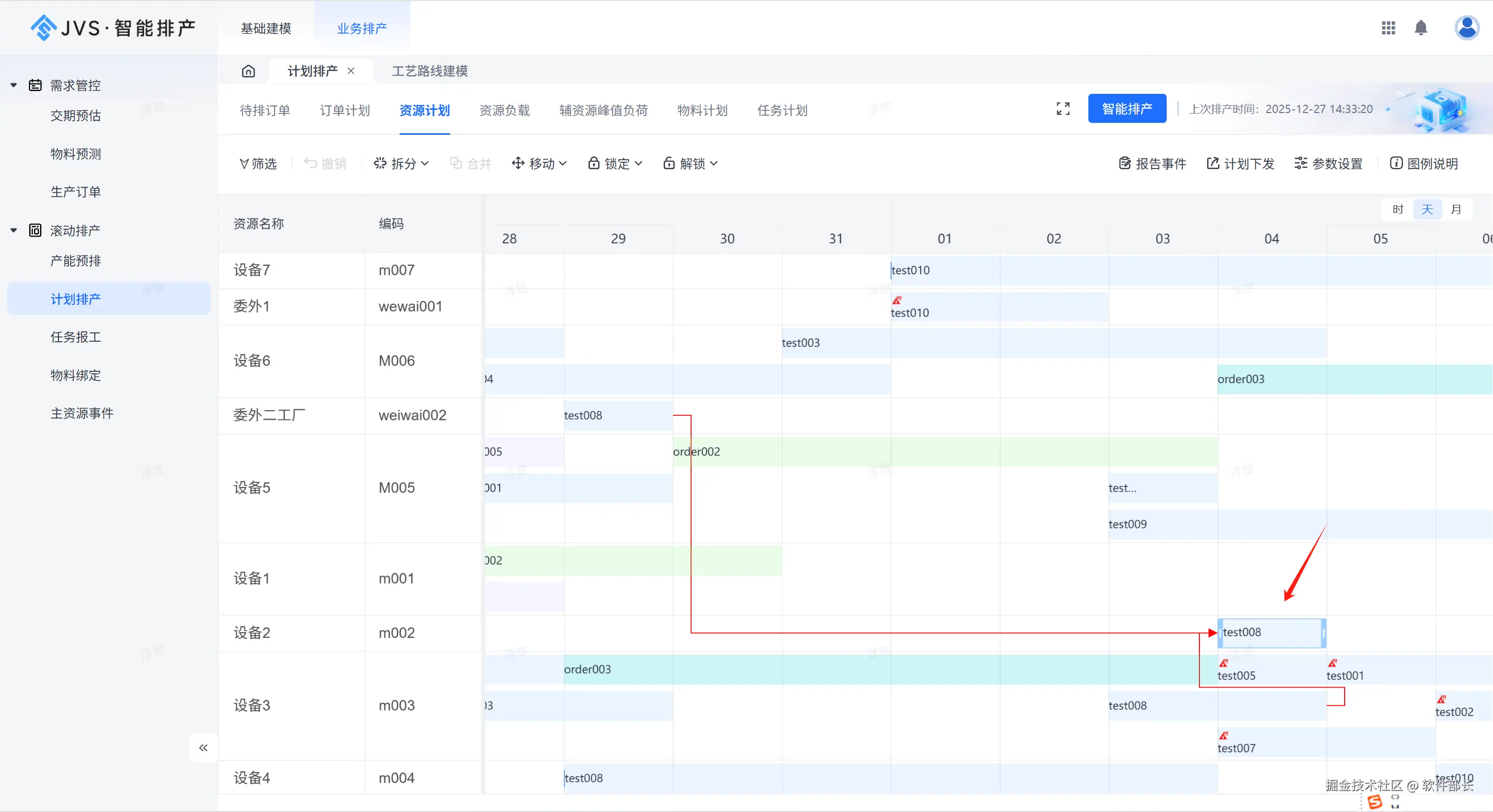The width and height of the screenshot is (1493, 812).
Task: Open the 工艺路线建模 page tab
Action: click(430, 71)
